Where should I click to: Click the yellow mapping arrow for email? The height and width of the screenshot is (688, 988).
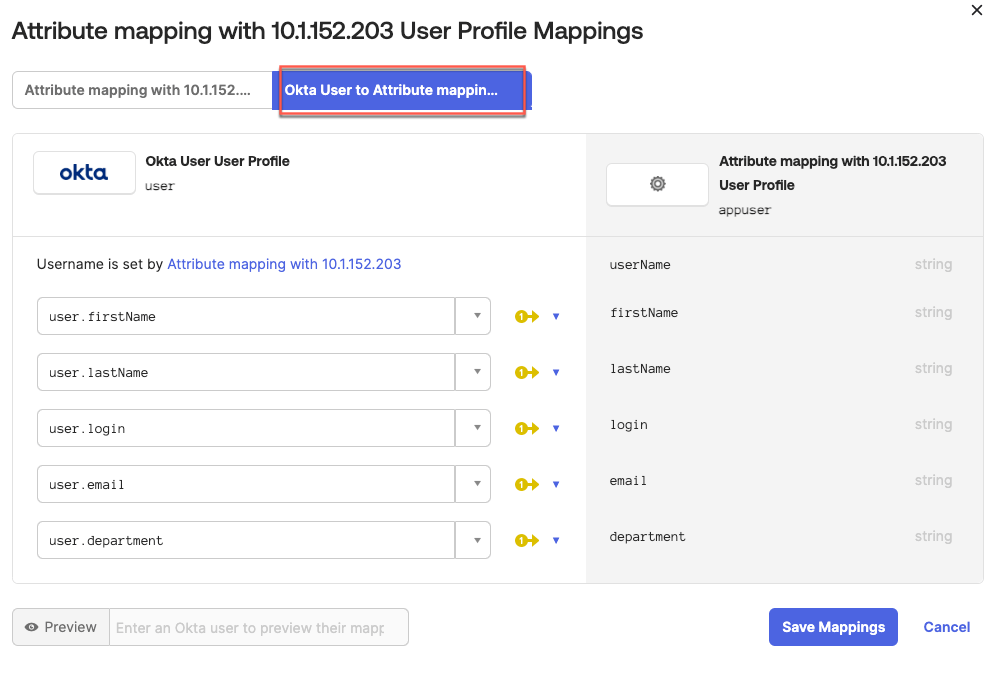527,484
